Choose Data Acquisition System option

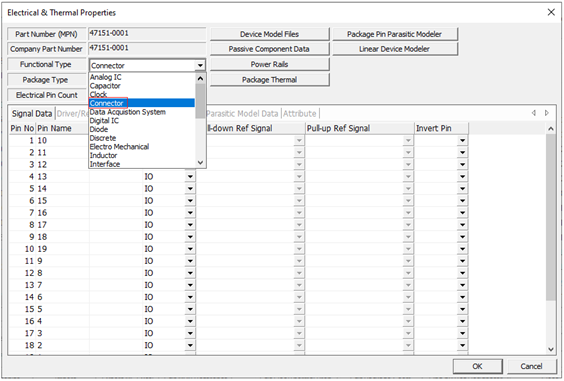pyautogui.click(x=142, y=112)
